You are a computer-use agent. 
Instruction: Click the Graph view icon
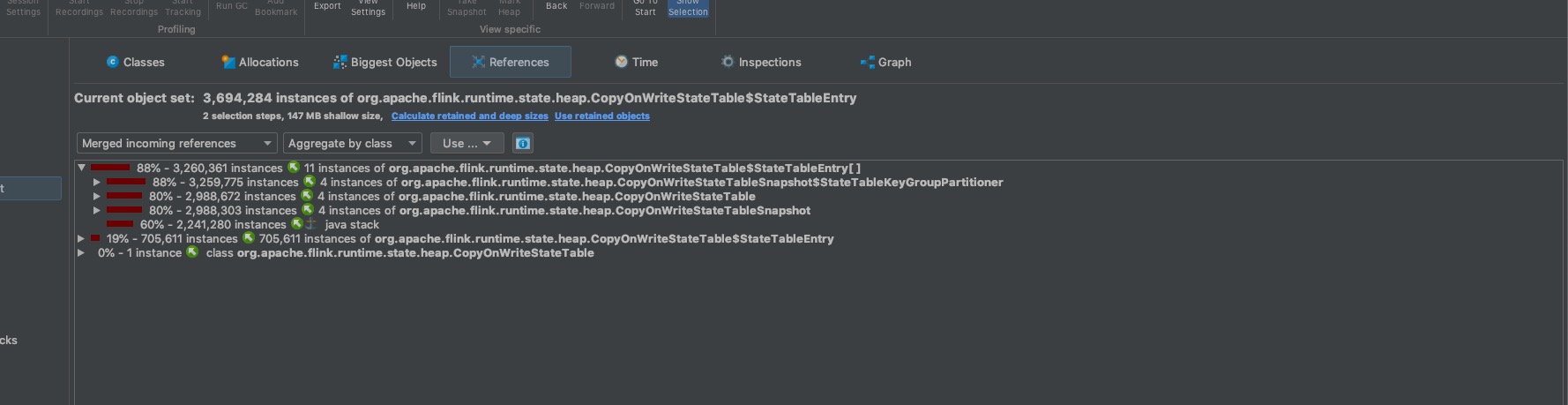point(867,62)
